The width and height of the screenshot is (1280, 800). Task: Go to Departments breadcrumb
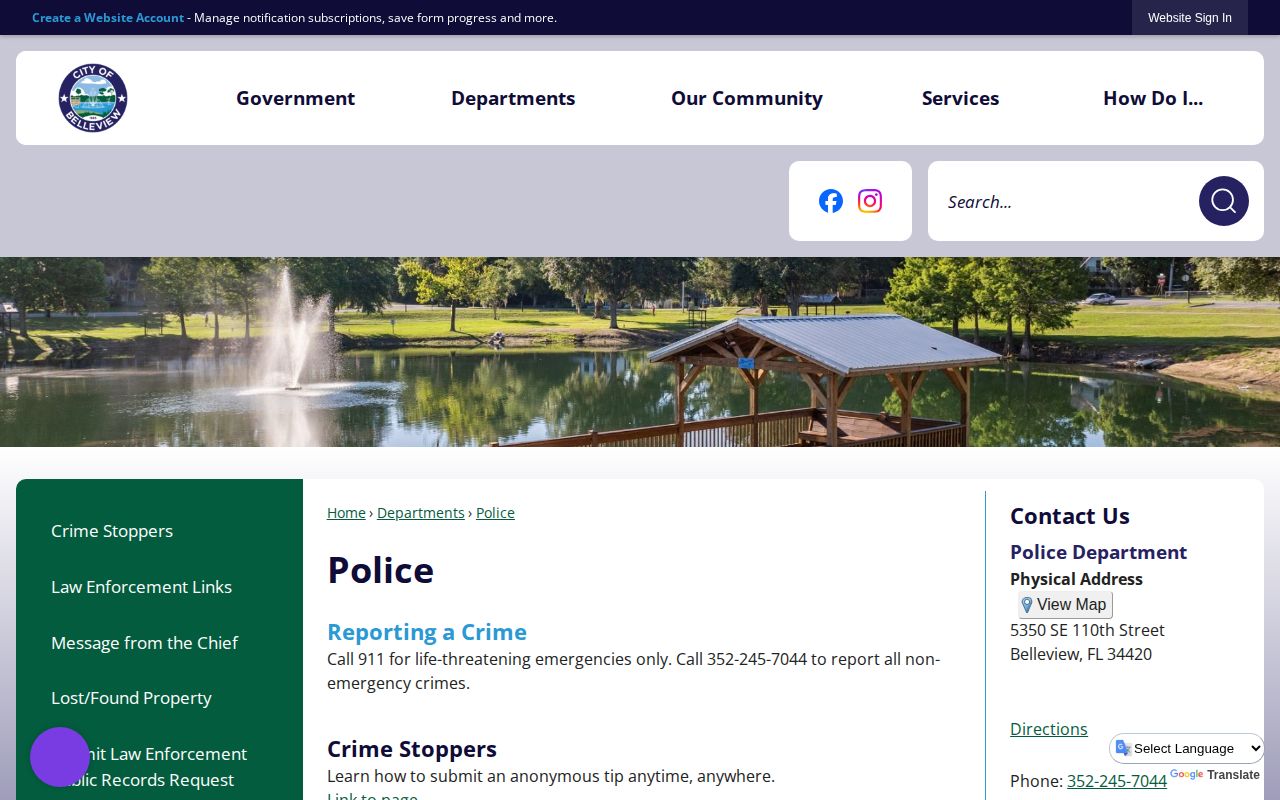tap(421, 513)
